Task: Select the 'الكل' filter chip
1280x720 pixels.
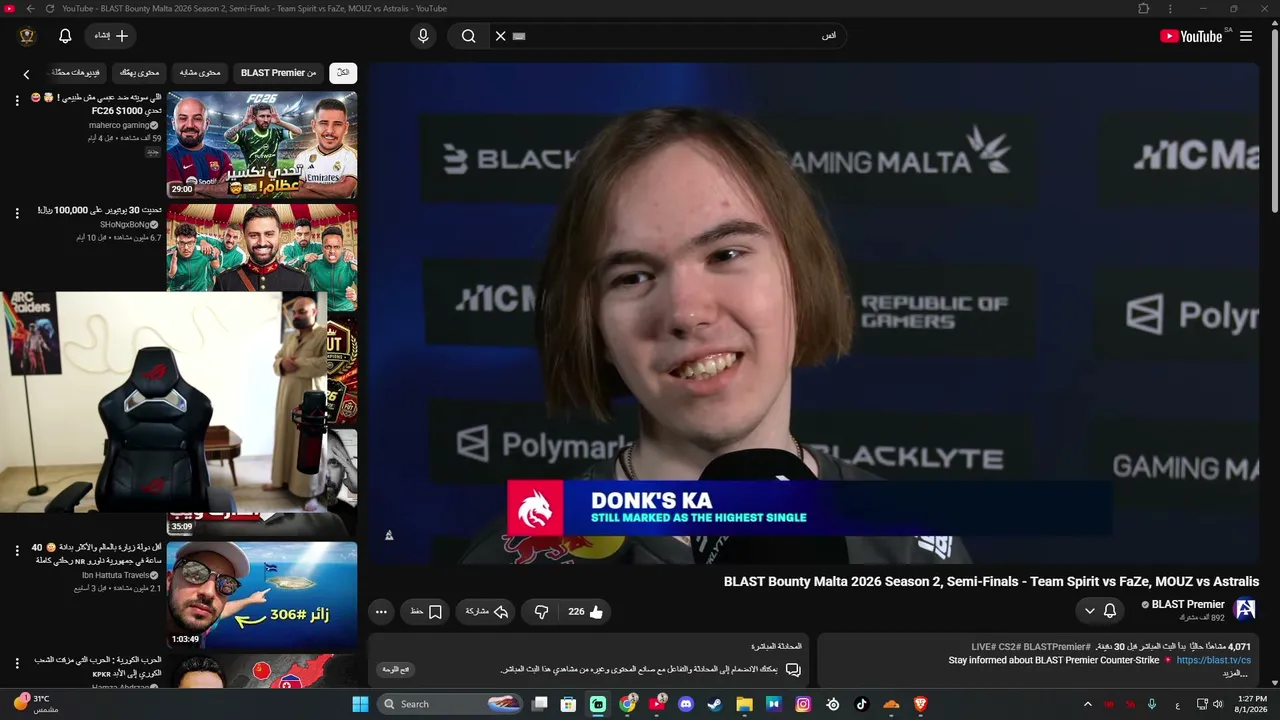Action: [x=343, y=73]
